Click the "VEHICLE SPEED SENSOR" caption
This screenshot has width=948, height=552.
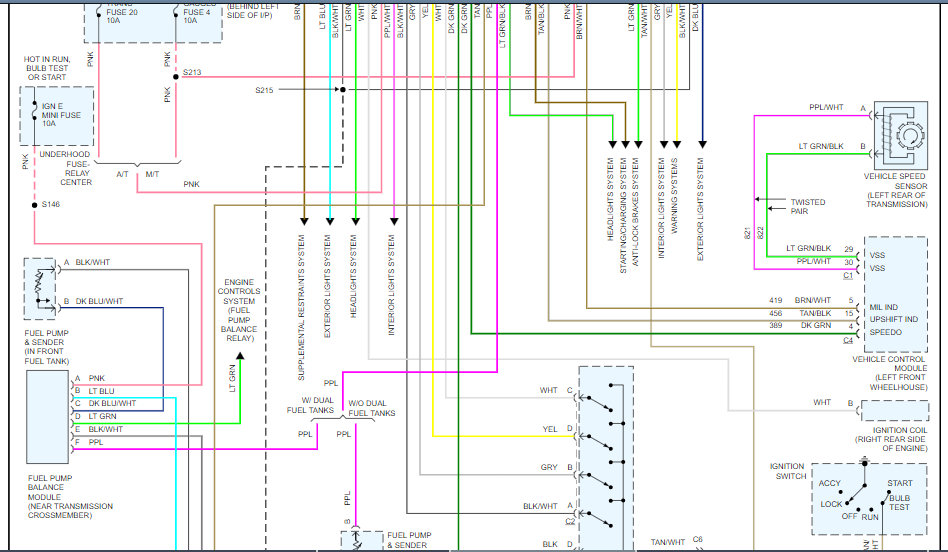(x=896, y=190)
